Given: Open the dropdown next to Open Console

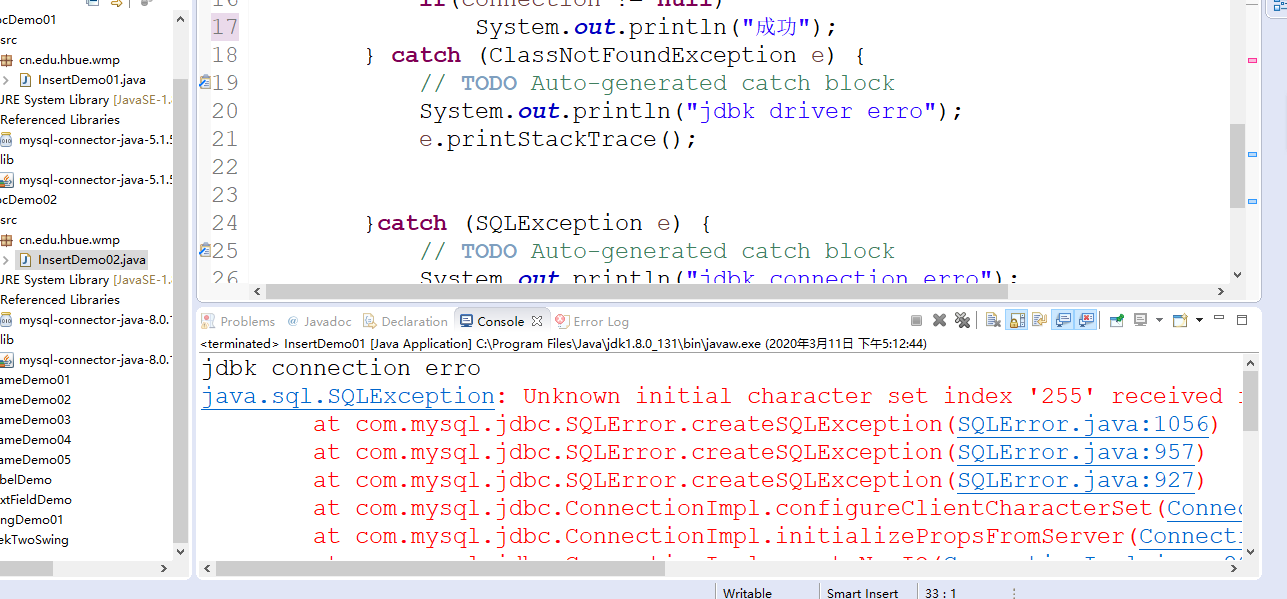Looking at the screenshot, I should 1199,320.
